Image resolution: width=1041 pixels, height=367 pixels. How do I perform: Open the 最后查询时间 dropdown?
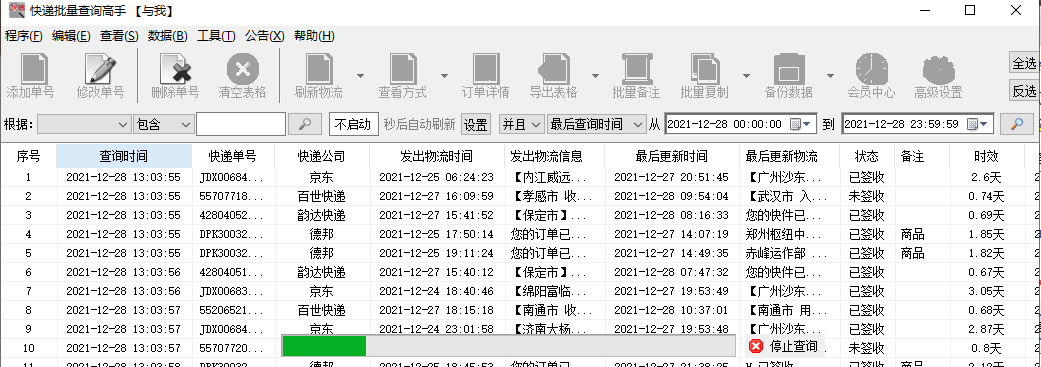596,124
